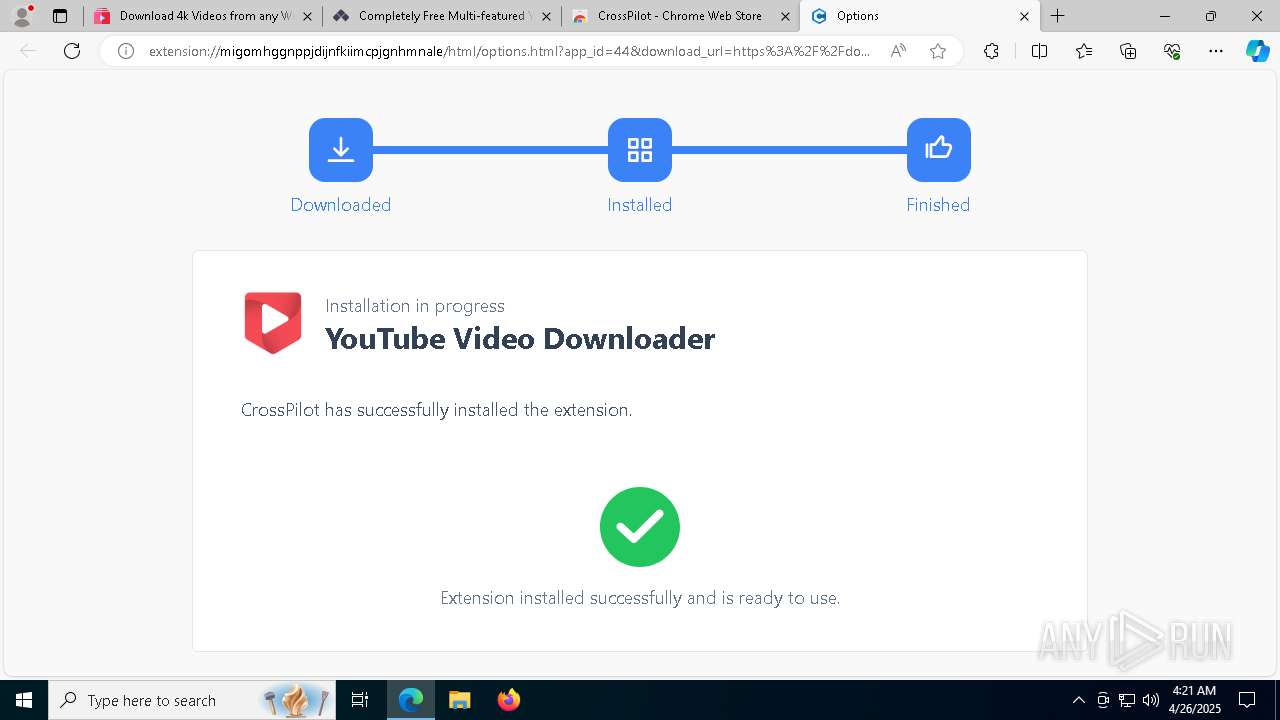Click the taskbar search box
This screenshot has height=720, width=1280.
(191, 700)
